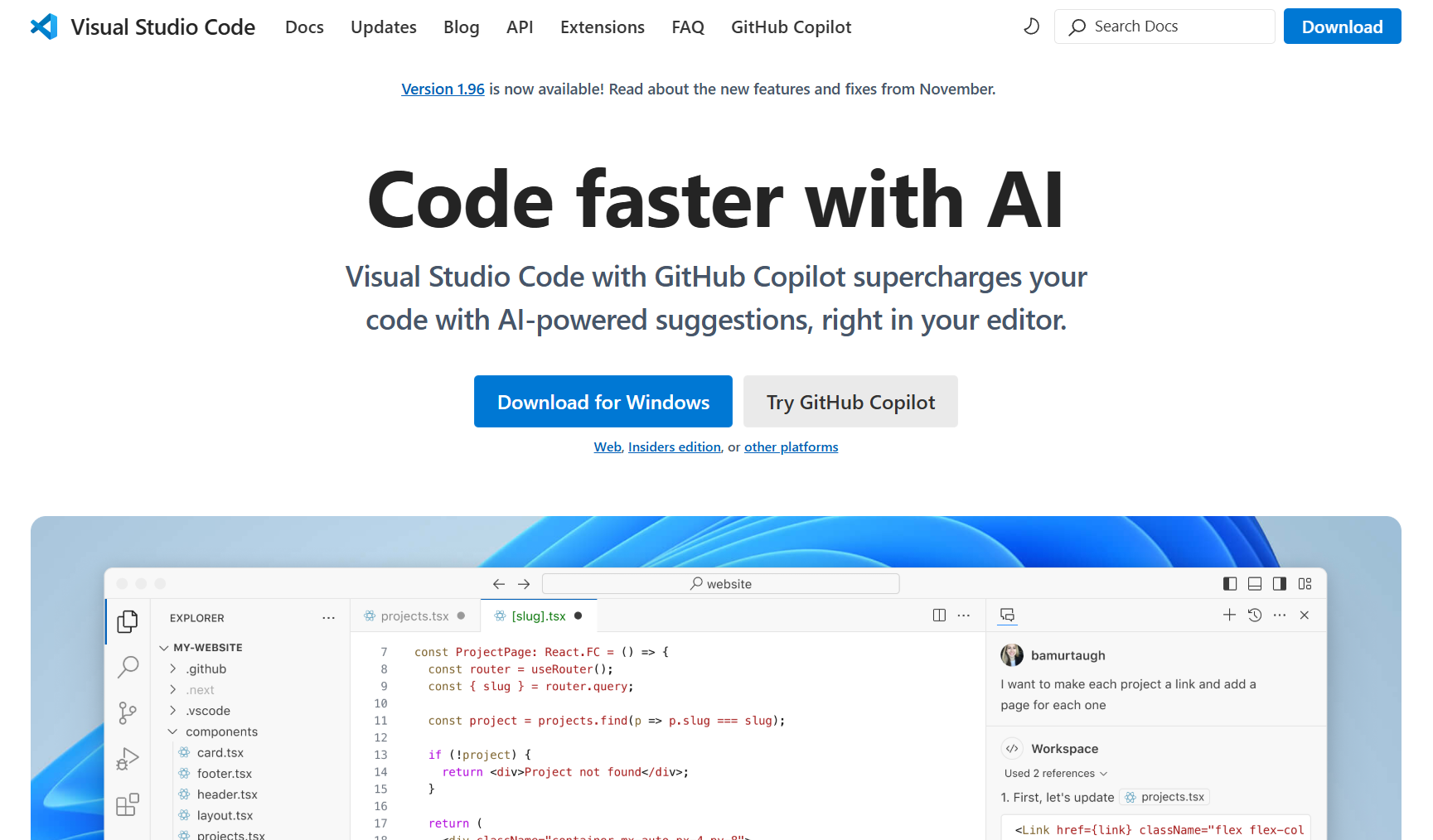Follow the Version 1.96 link
This screenshot has height=840, width=1433.
click(443, 89)
